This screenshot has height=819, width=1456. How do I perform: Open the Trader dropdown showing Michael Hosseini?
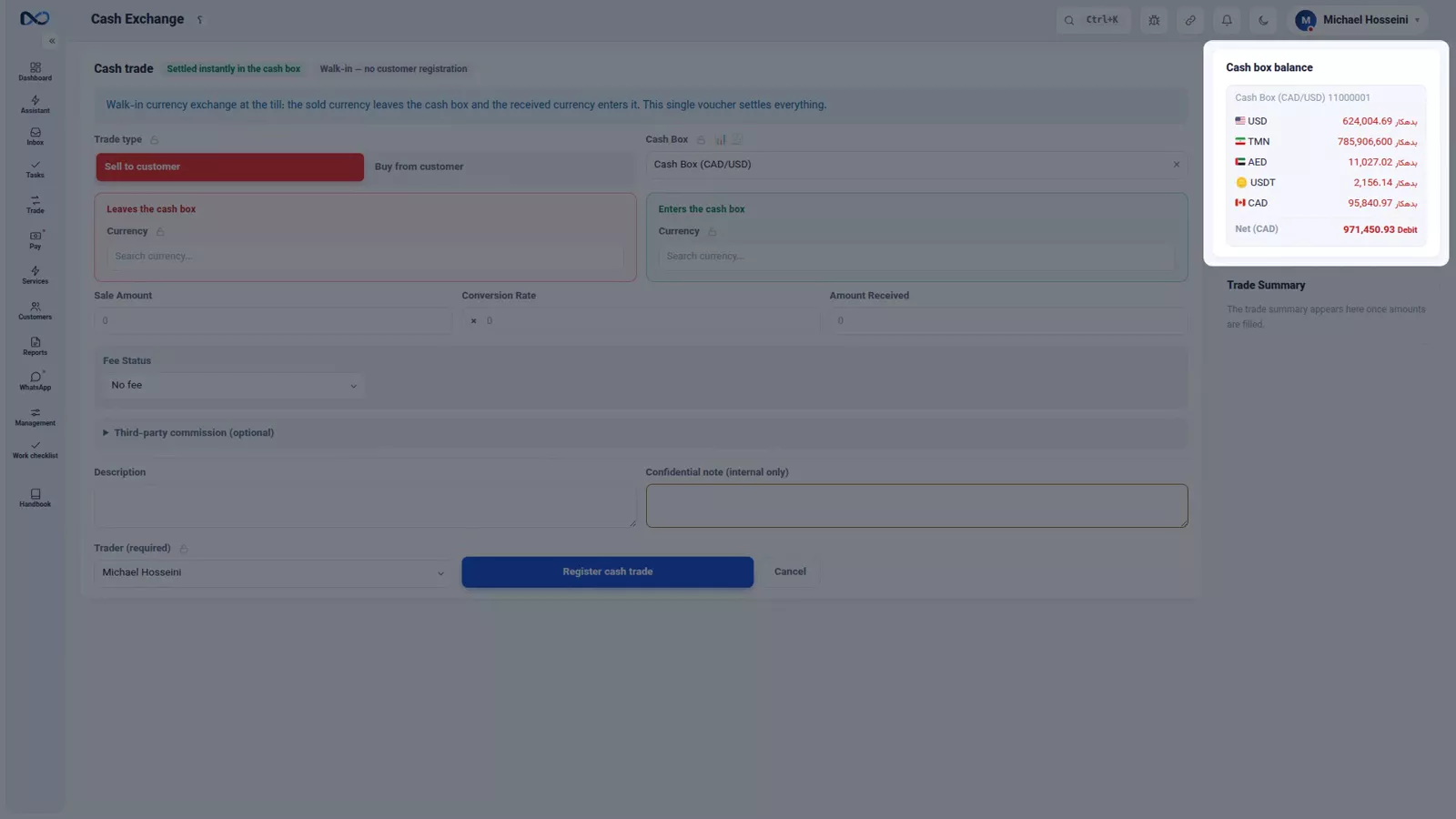272,572
